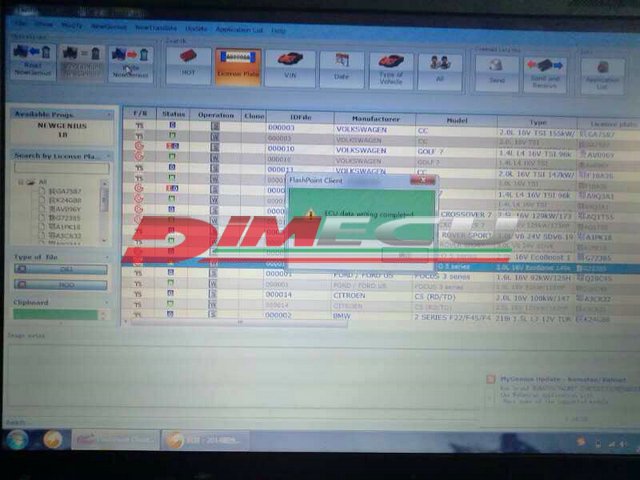
Task: Select the HOT search filter icon
Action: pyautogui.click(x=187, y=66)
